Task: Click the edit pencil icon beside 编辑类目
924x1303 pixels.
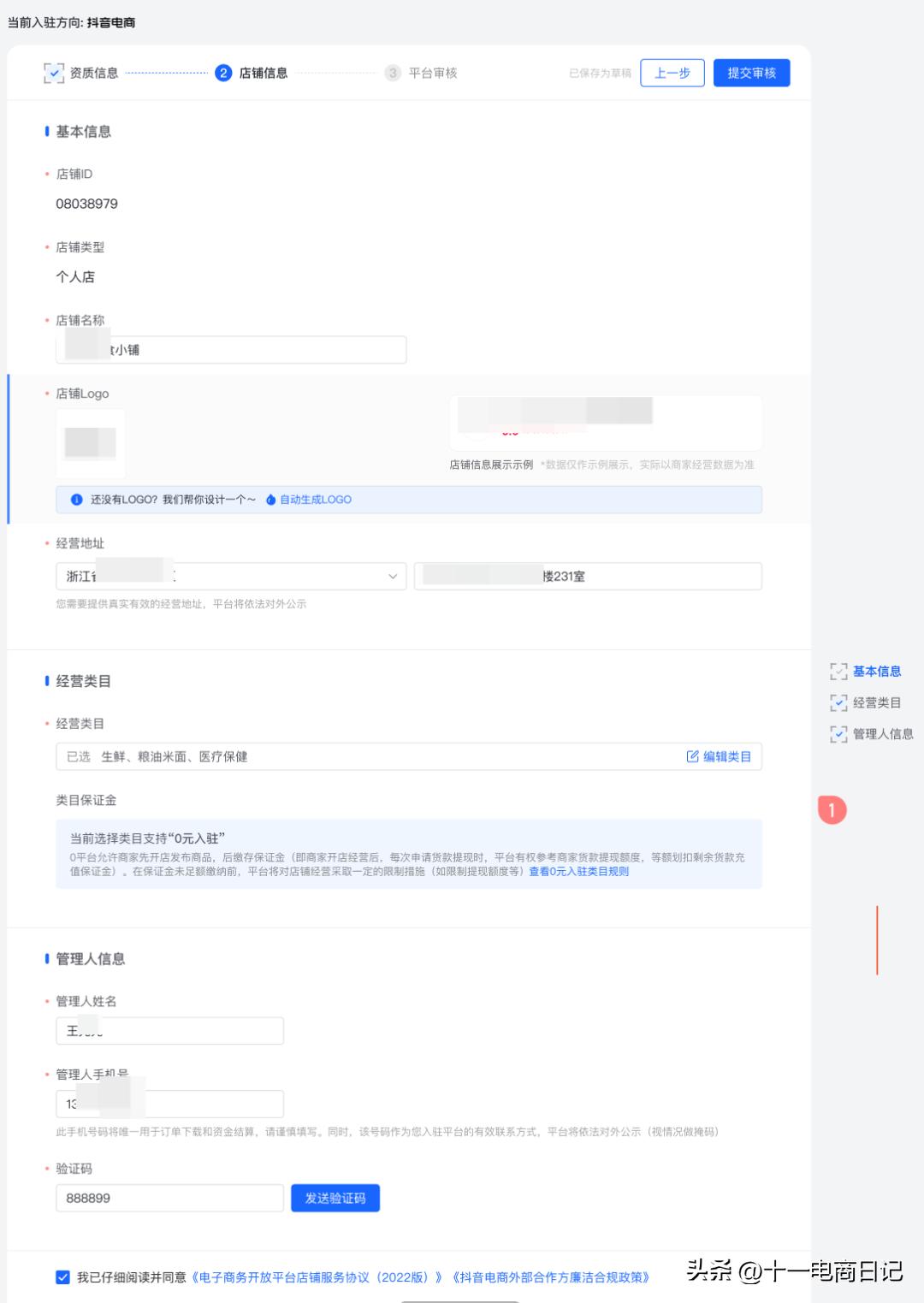Action: pos(691,755)
